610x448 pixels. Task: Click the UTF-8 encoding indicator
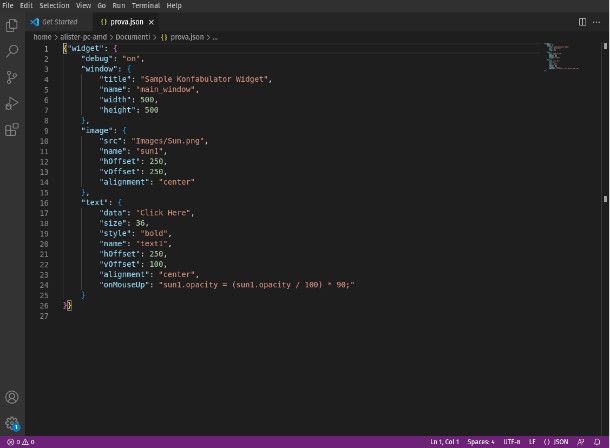[511, 441]
